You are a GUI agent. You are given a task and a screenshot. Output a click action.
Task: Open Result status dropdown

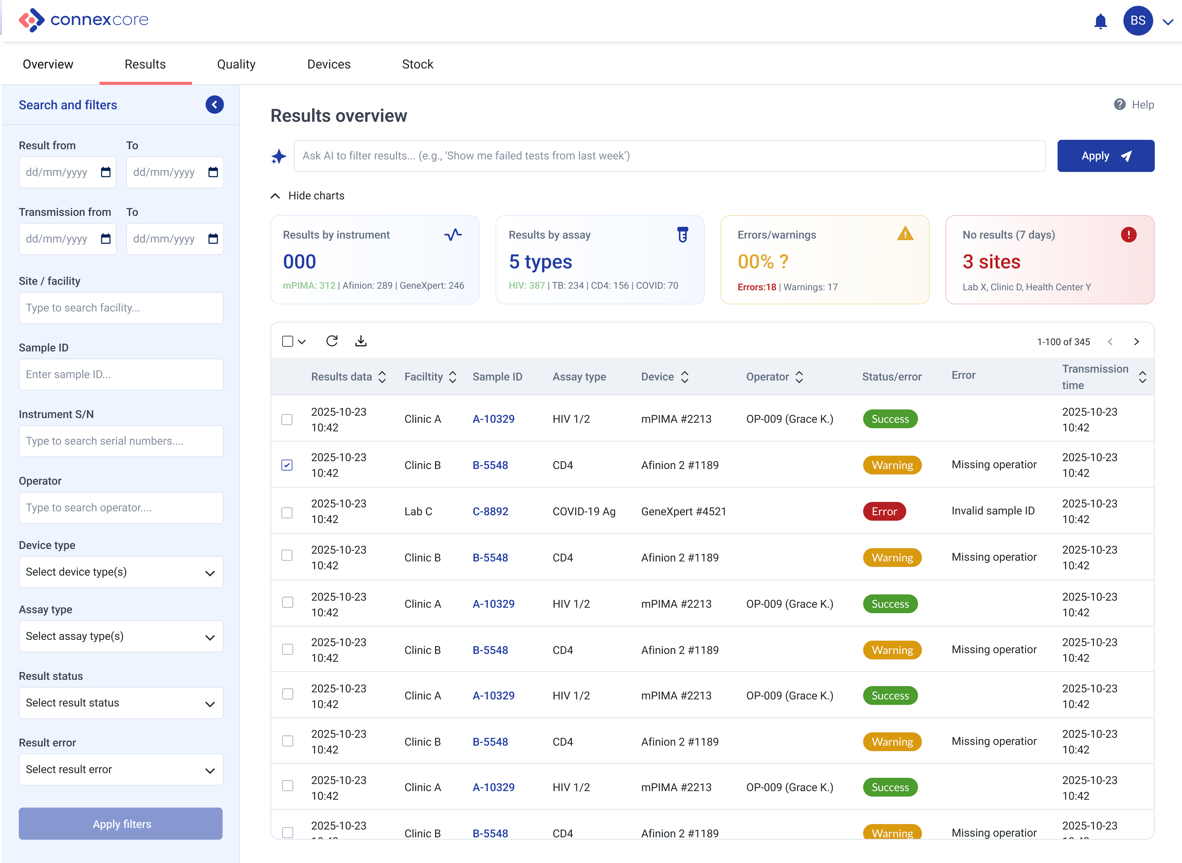(x=121, y=703)
